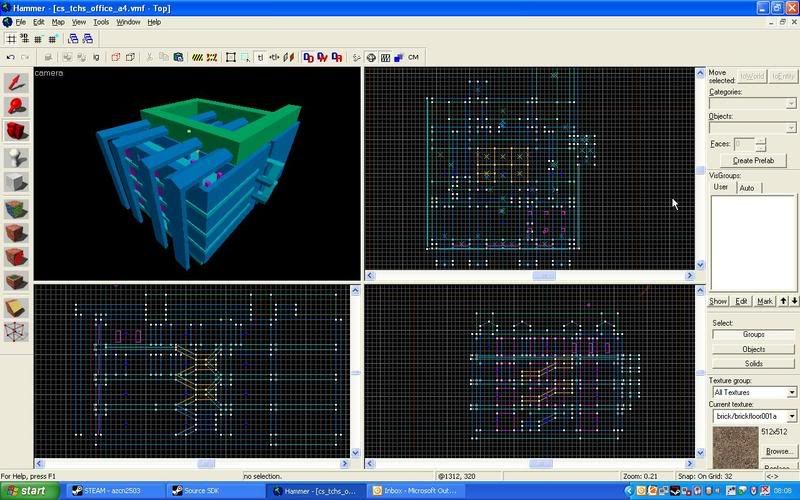The image size is (800, 500).
Task: Click the Objects select mode button
Action: click(753, 349)
